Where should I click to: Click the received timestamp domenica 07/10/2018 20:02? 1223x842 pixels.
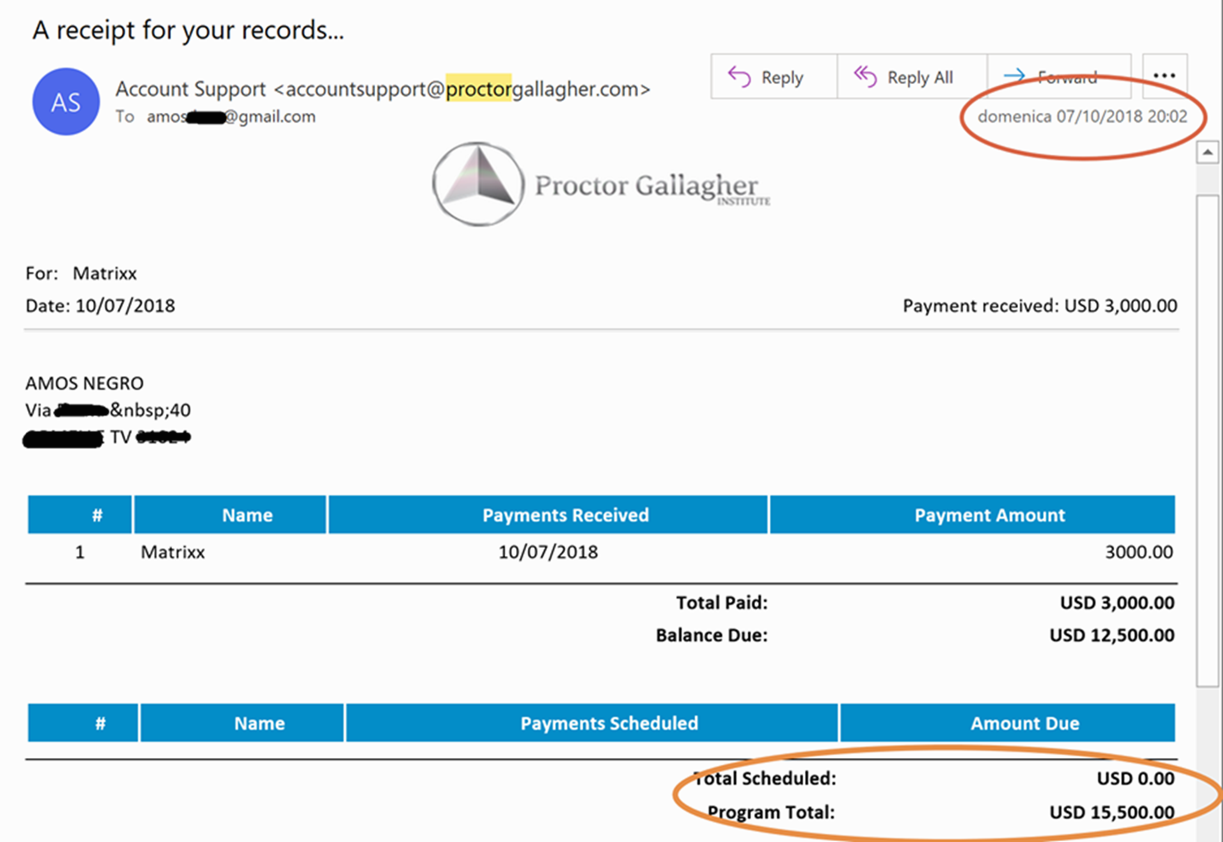(x=1082, y=116)
